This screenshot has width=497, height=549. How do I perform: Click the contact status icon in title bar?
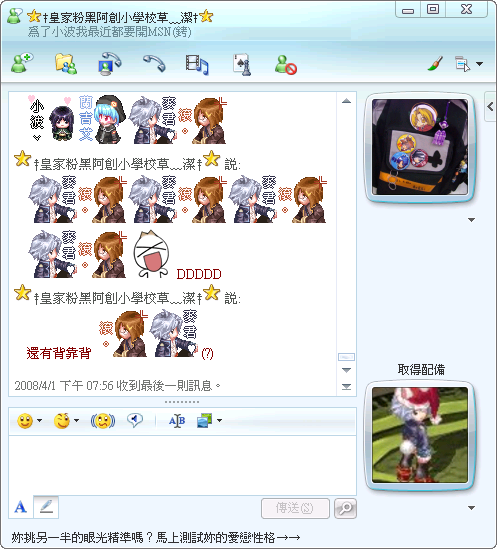click(14, 16)
